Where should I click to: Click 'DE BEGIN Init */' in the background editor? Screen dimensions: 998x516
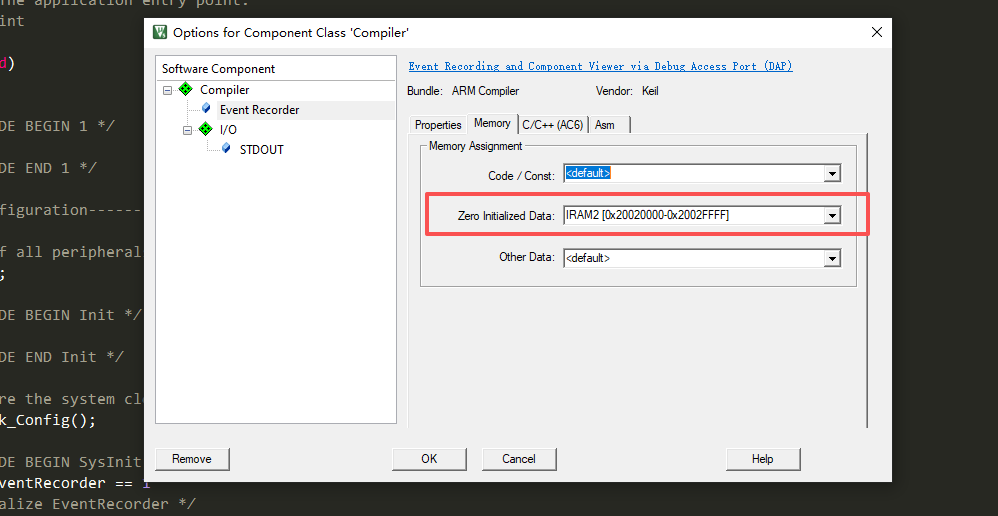point(71,315)
